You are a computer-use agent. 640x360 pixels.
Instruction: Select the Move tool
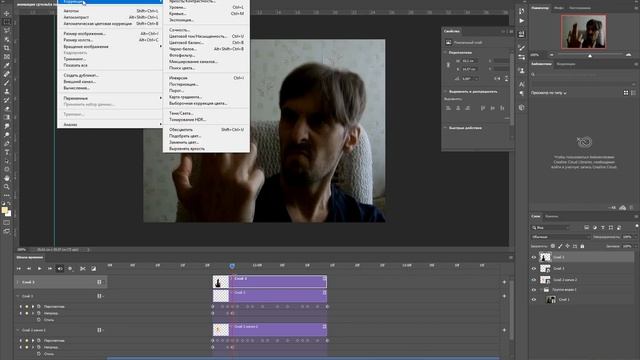(7, 13)
